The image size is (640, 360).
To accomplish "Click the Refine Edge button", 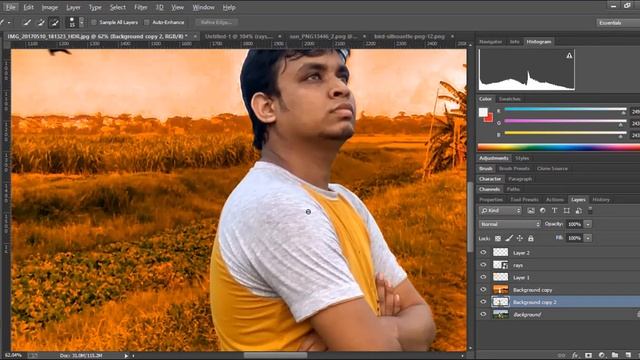I will [x=216, y=22].
